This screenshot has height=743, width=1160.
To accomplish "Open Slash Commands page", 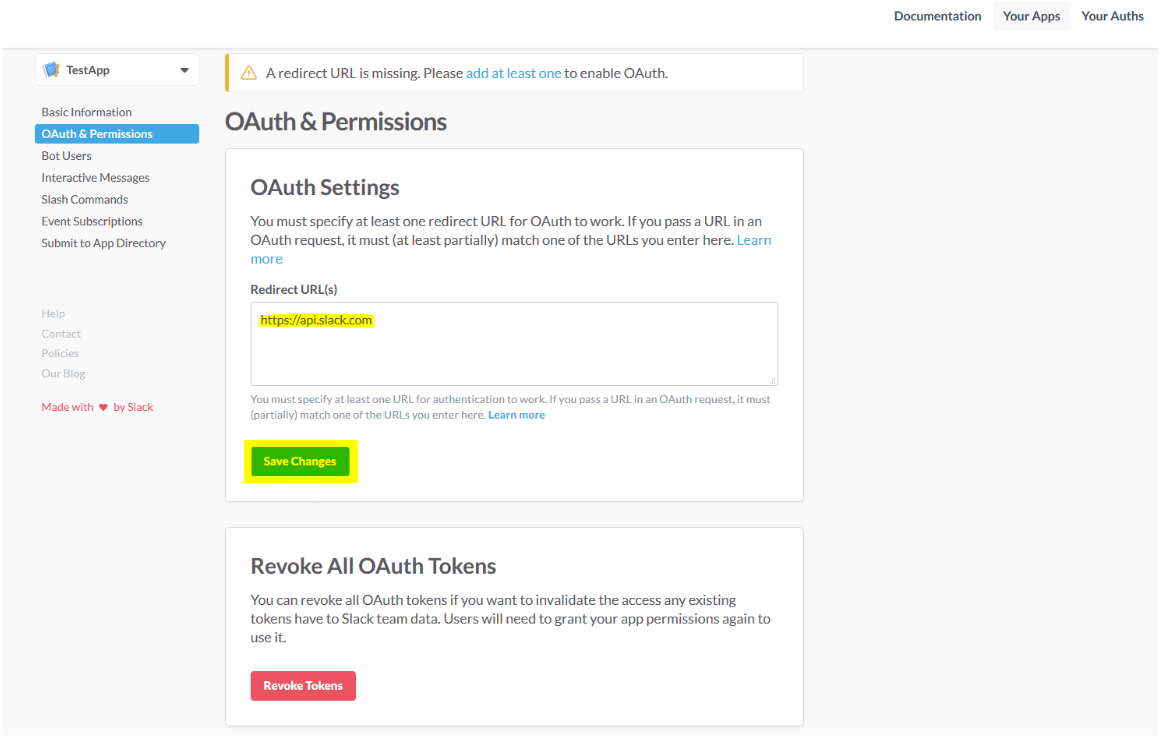I will click(x=84, y=199).
